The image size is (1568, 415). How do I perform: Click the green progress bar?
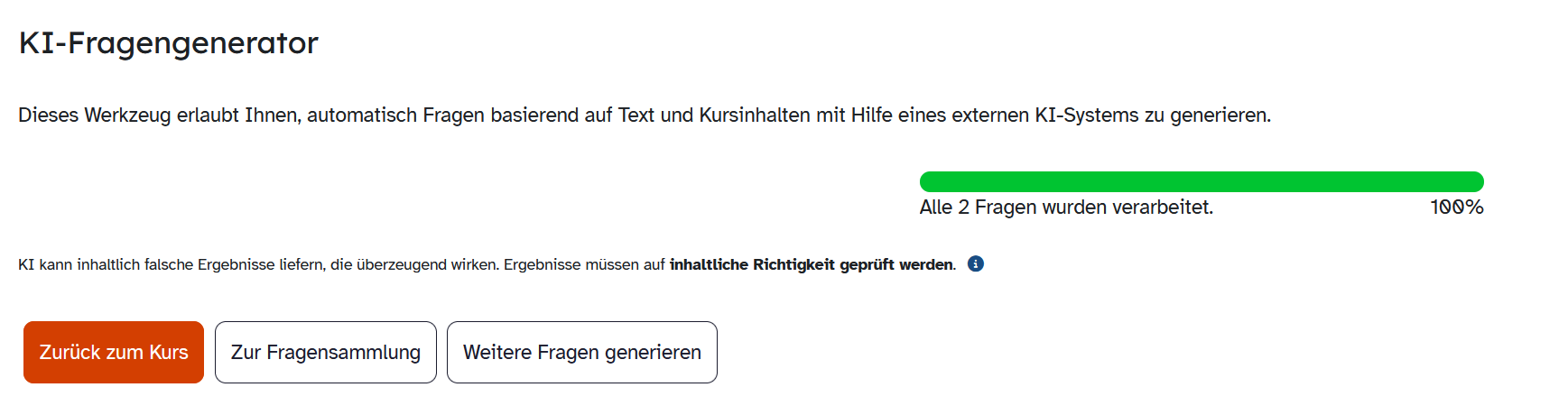[1201, 181]
